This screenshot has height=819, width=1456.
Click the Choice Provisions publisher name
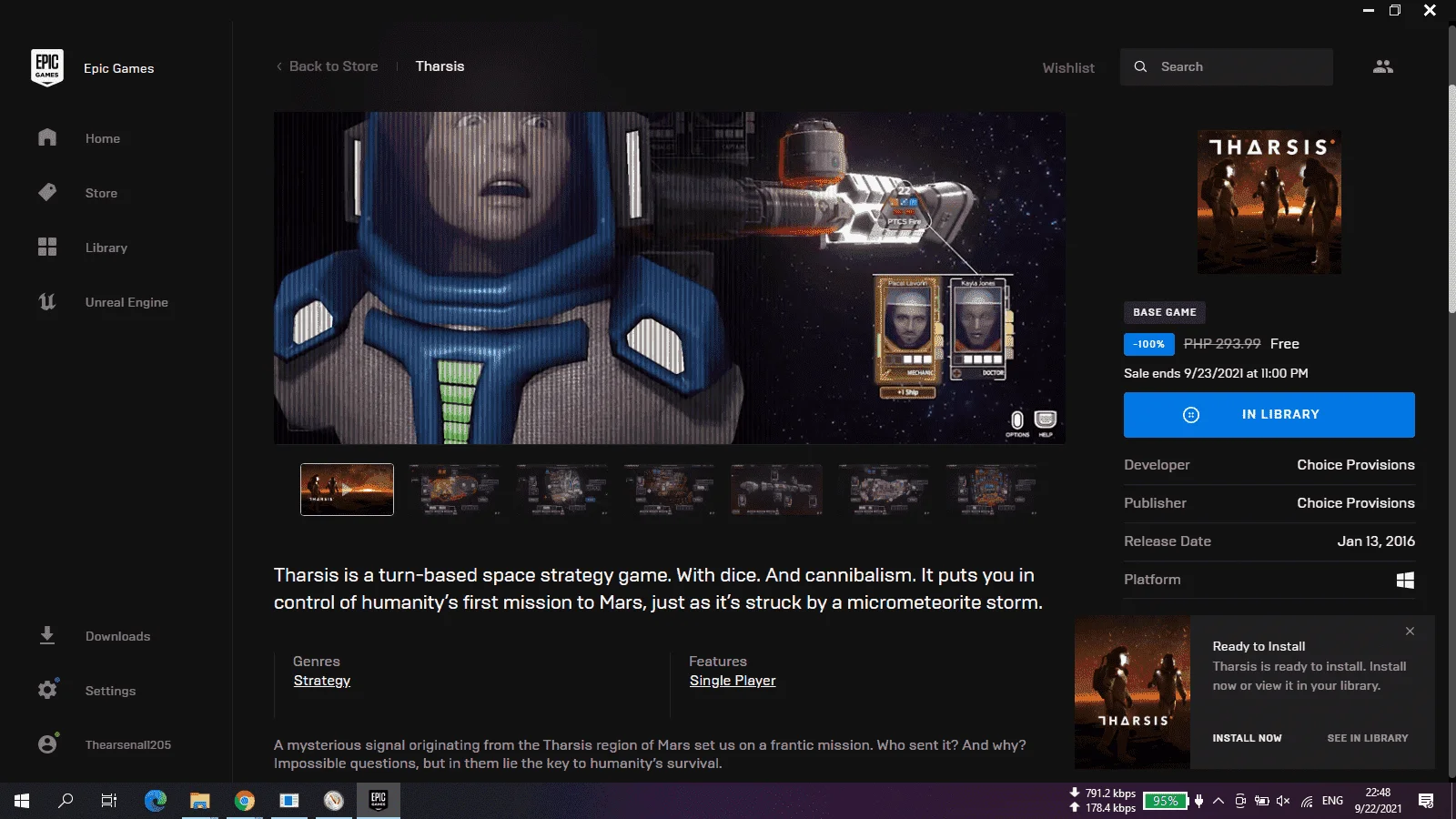[x=1356, y=503]
